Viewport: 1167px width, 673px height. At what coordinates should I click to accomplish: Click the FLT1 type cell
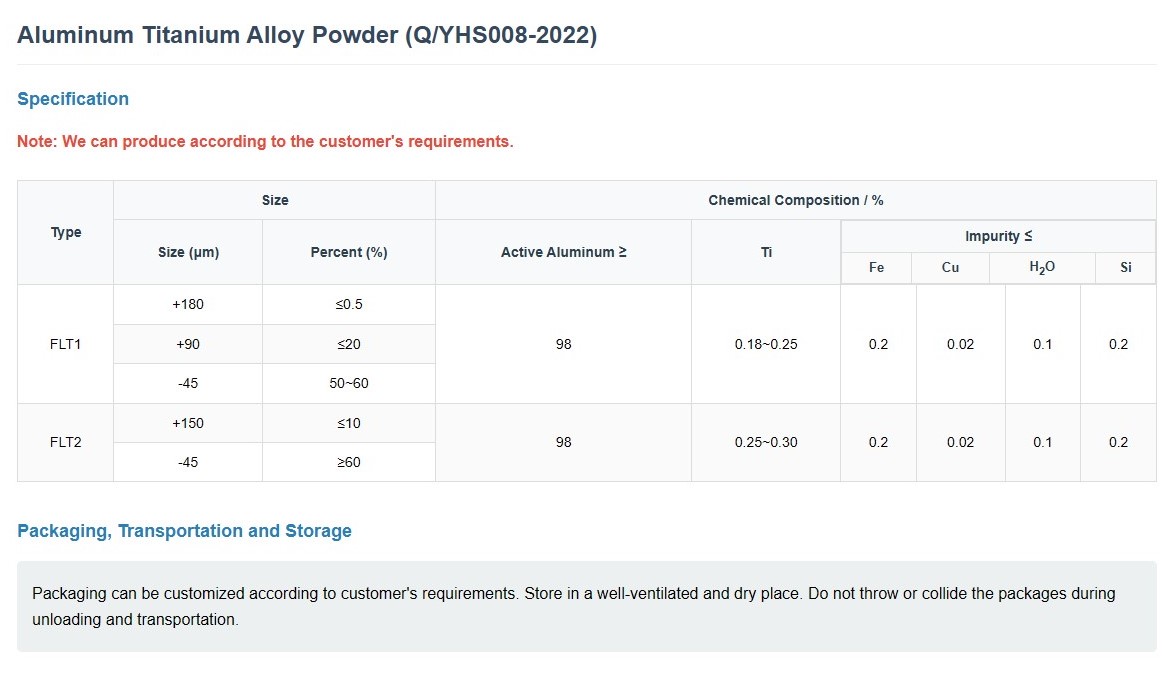[x=66, y=344]
